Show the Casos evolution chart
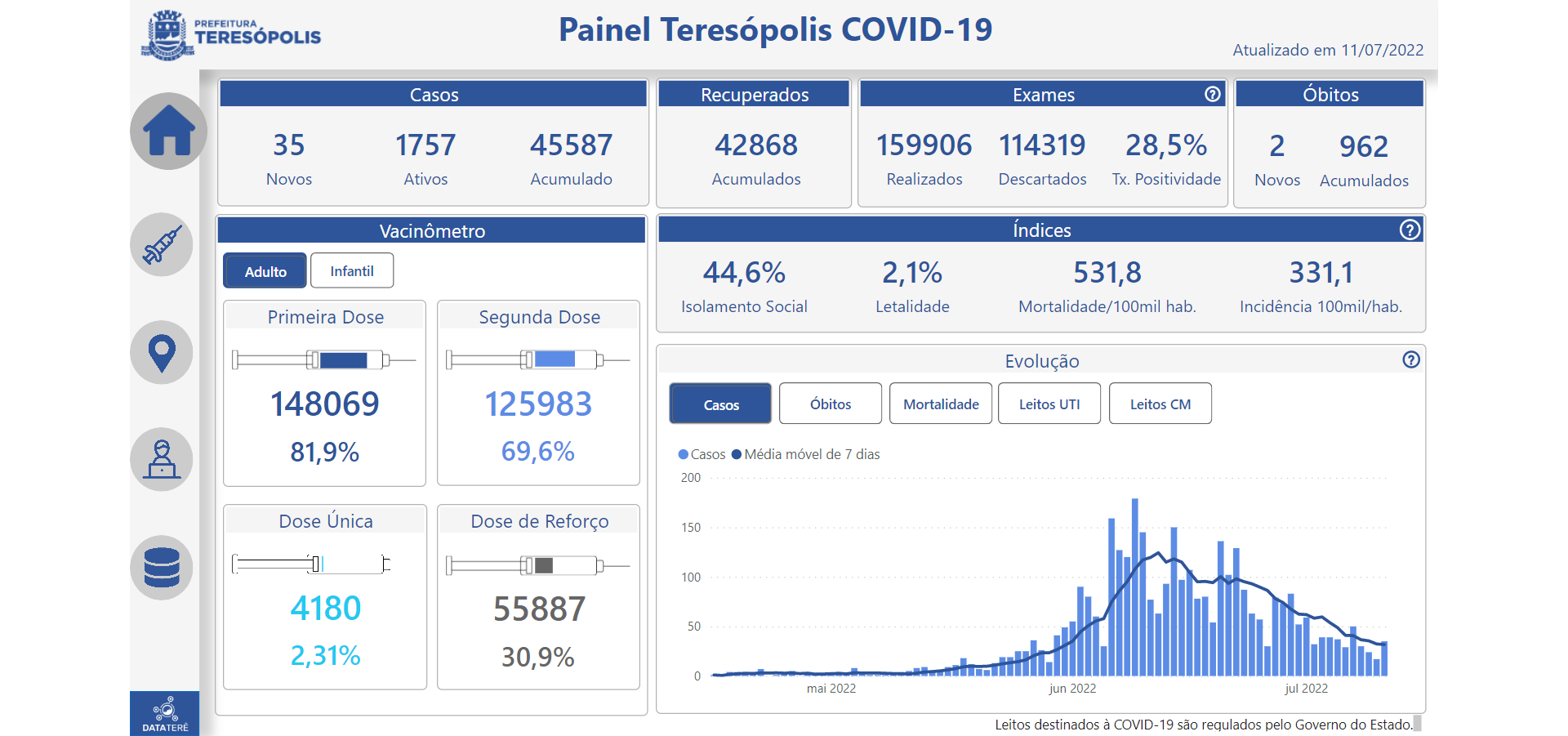Viewport: 1568px width, 736px height. [720, 404]
